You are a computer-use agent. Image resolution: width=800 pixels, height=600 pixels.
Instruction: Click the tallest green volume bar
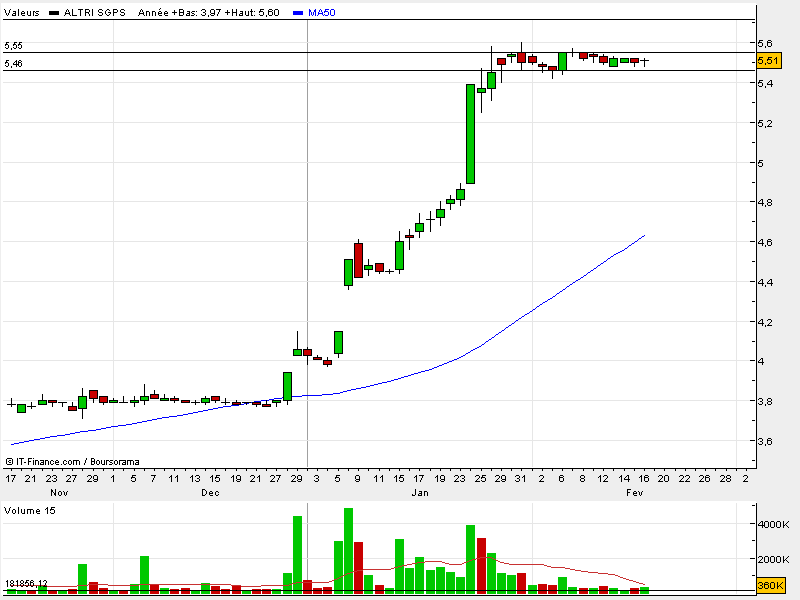(x=348, y=551)
